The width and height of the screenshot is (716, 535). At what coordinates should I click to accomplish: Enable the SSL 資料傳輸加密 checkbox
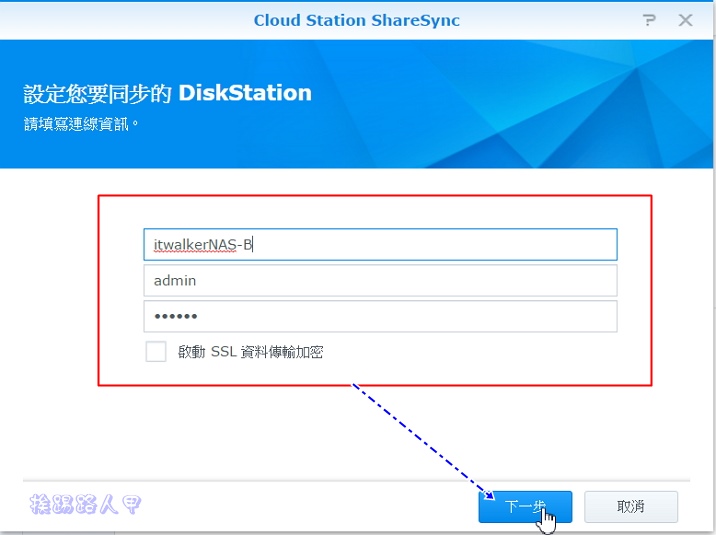[x=156, y=352]
